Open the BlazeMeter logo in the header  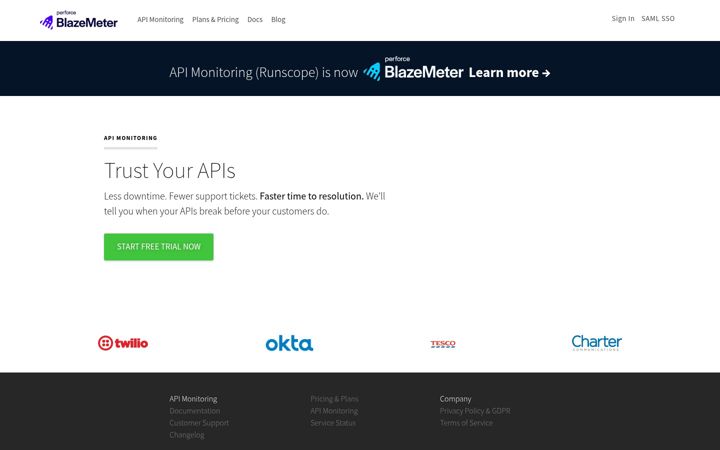[x=79, y=20]
